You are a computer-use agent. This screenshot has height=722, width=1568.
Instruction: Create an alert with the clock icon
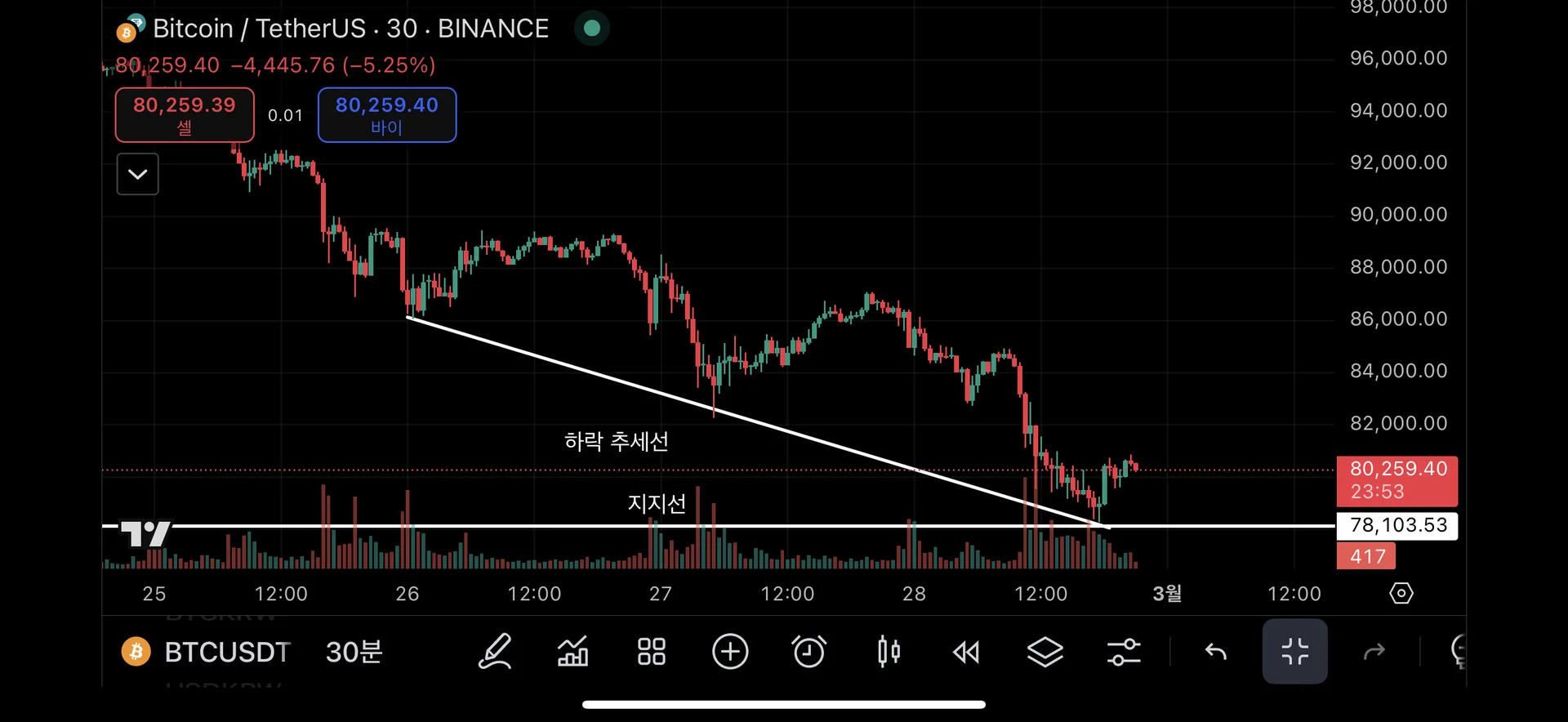tap(808, 652)
